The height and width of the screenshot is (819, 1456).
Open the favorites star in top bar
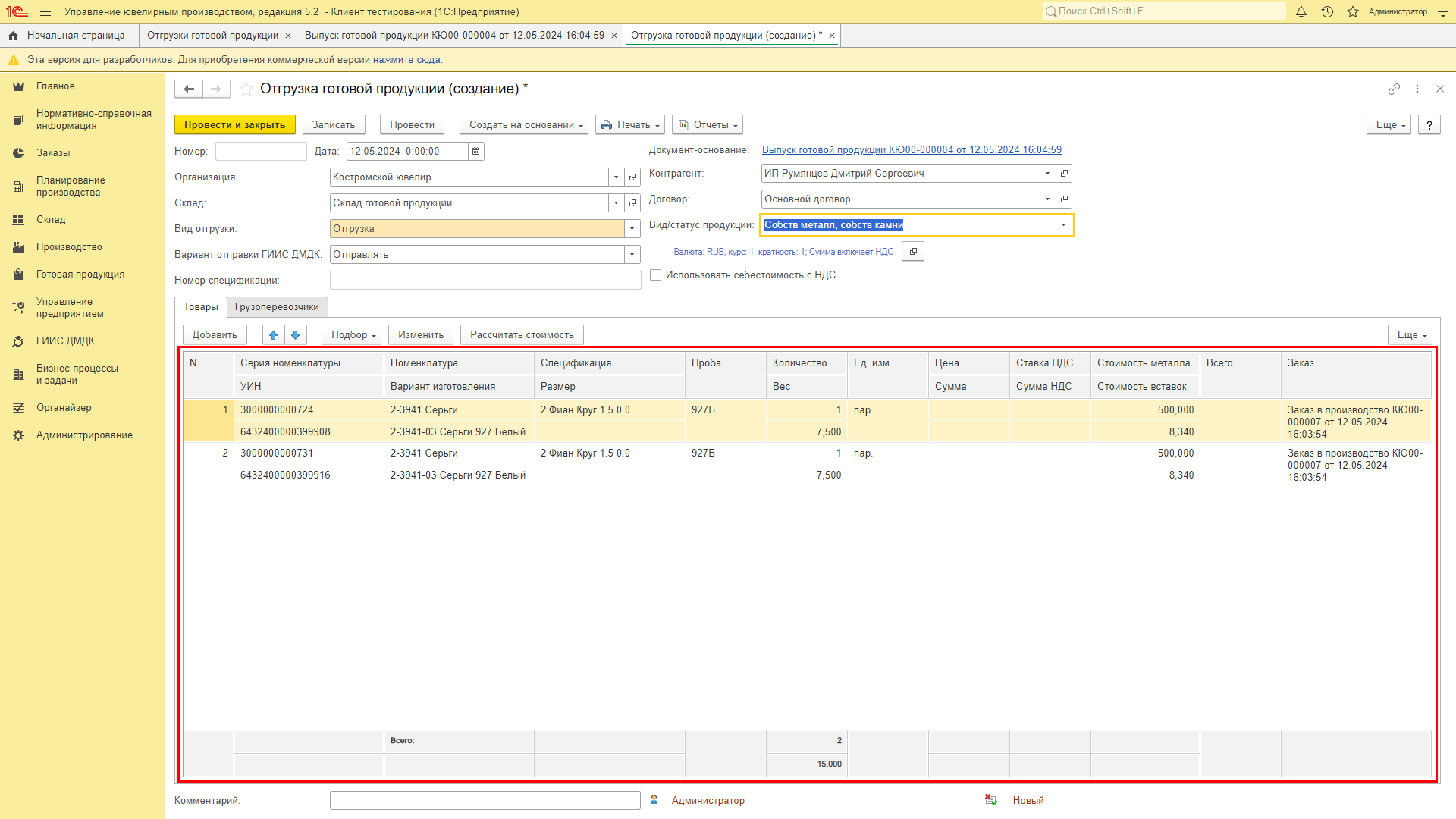tap(1353, 11)
